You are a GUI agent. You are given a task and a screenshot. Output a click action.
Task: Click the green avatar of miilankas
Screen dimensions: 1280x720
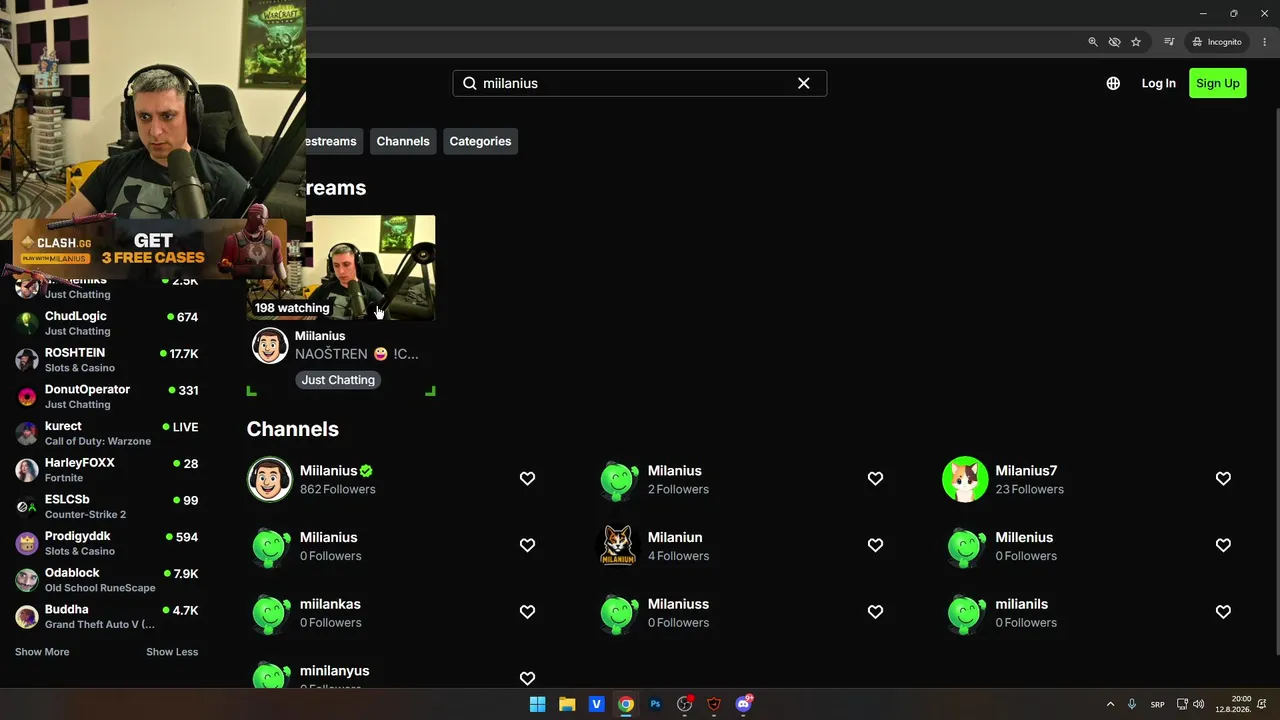270,613
